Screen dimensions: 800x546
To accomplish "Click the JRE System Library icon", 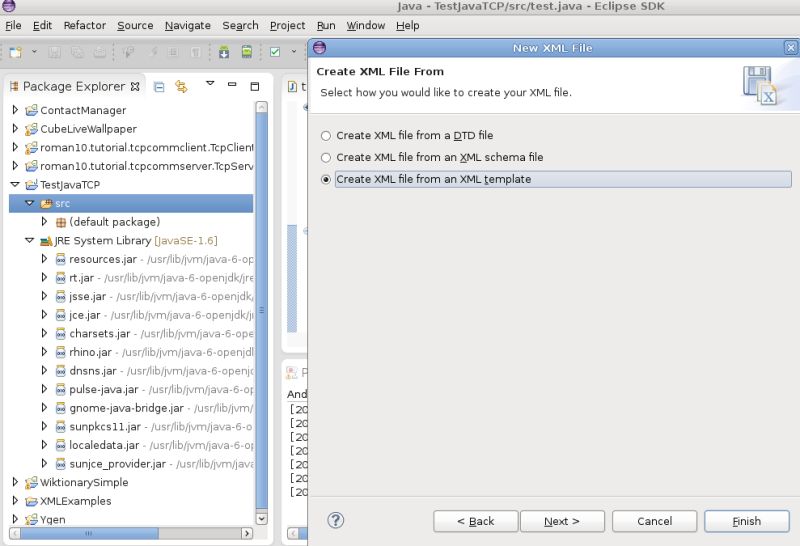I will tap(46, 241).
